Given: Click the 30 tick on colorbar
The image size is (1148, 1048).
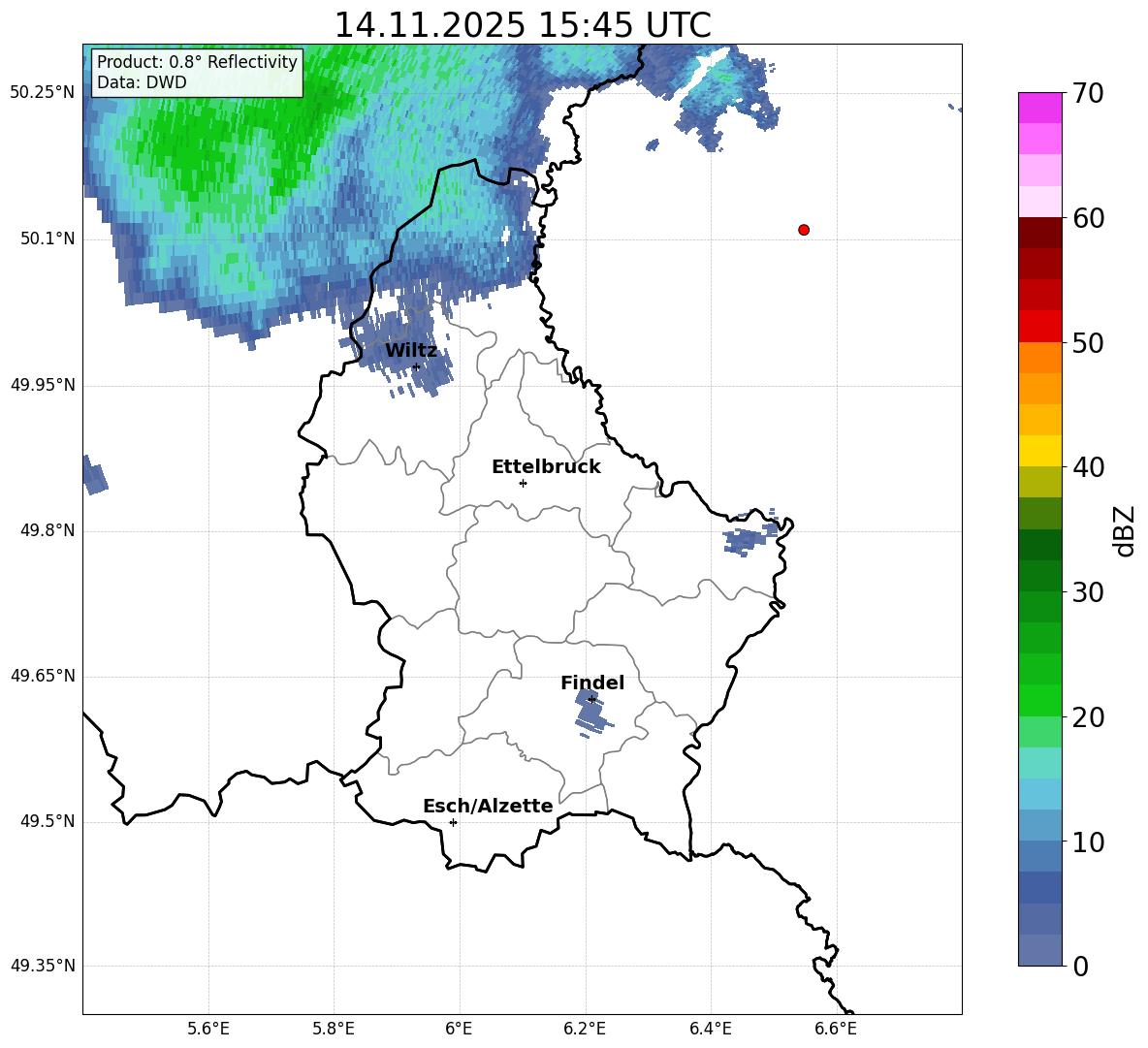Looking at the screenshot, I should point(1087,592).
